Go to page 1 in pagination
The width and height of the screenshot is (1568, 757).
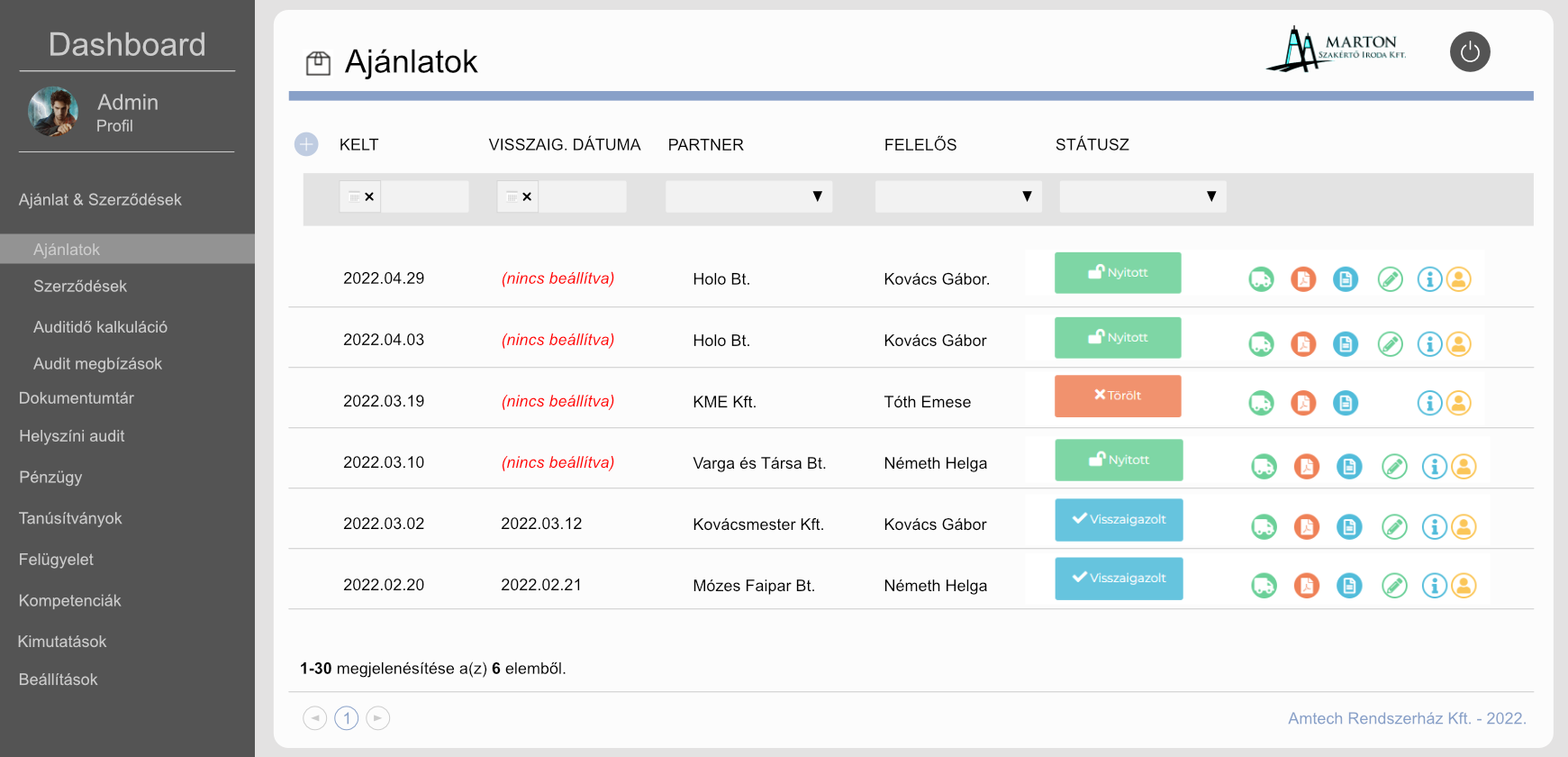tap(347, 718)
